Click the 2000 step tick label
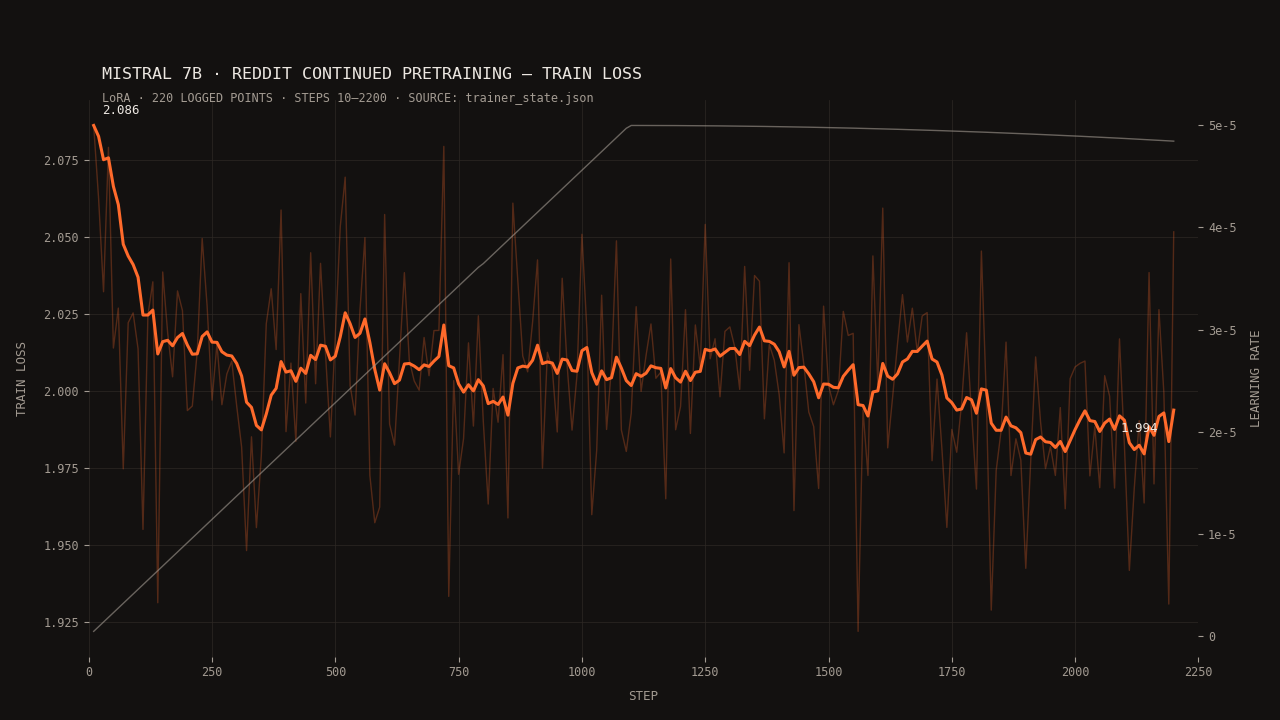 (1075, 673)
